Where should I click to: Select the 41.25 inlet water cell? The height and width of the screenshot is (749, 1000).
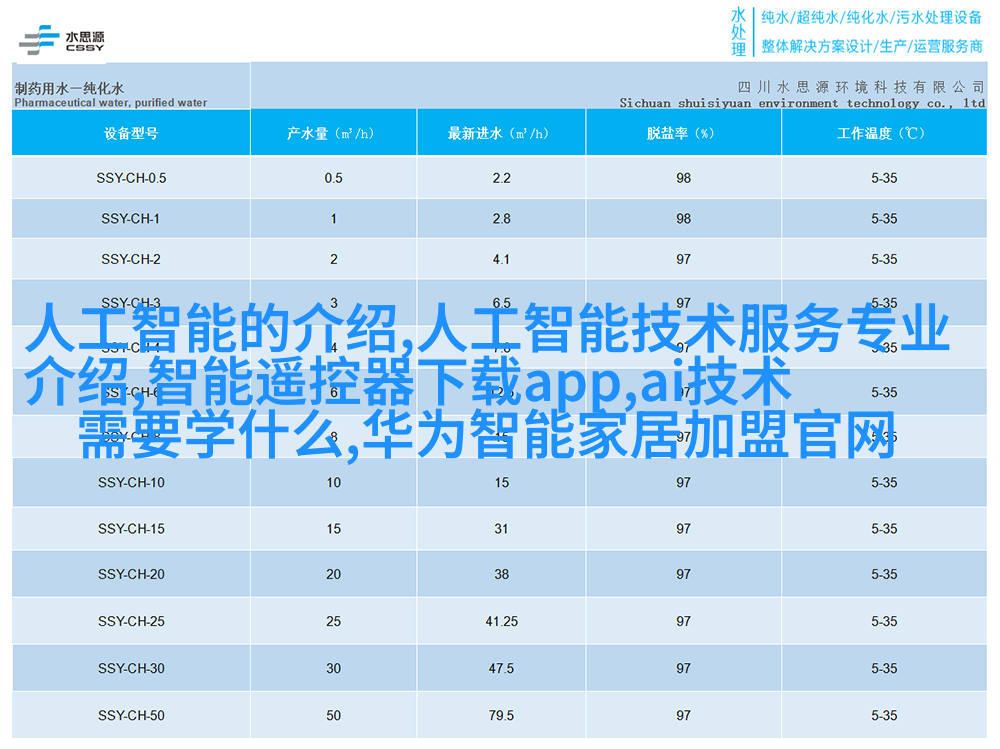pos(501,621)
